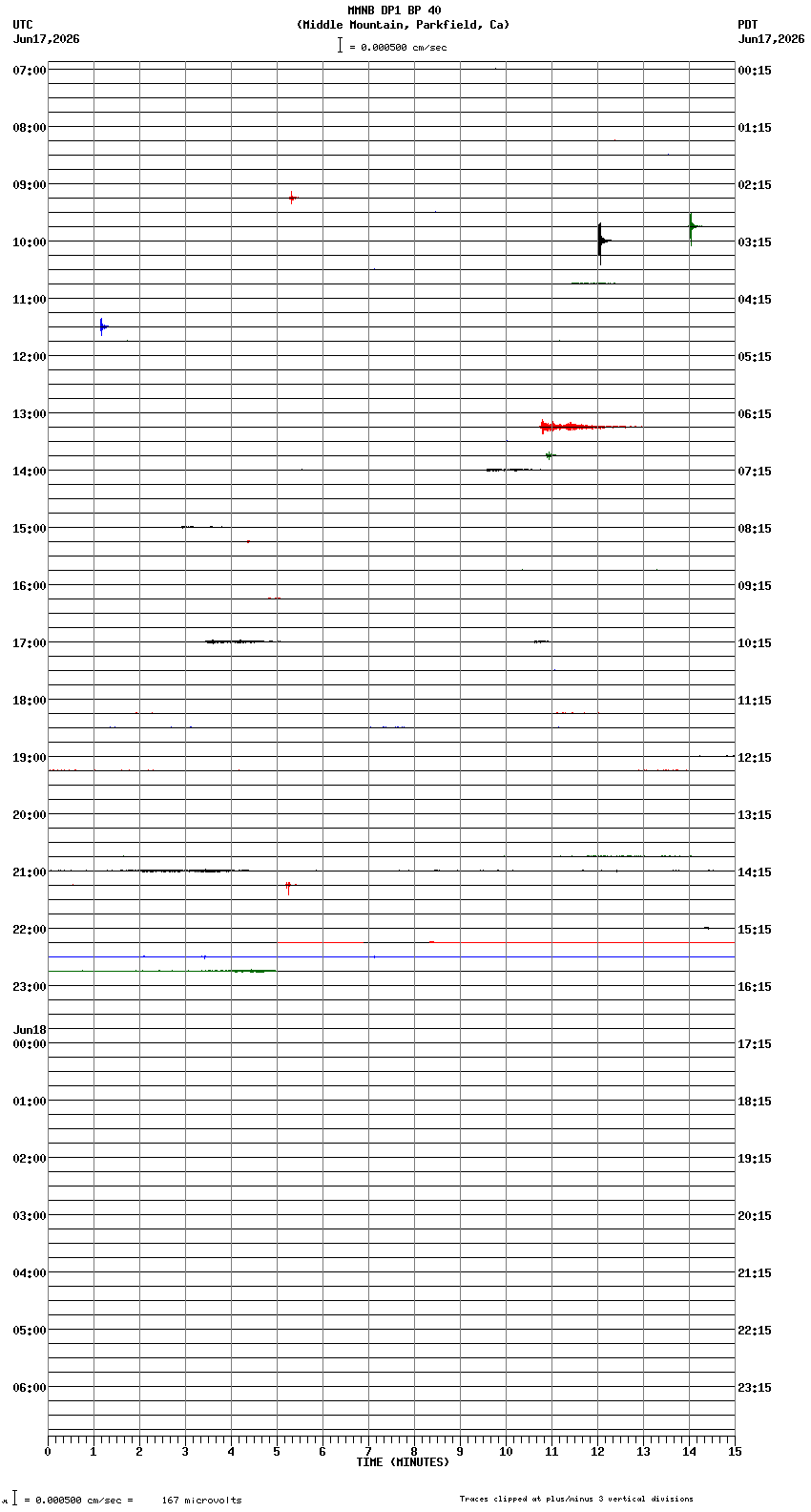Click the 'Jun17,2026' date under PDT

pos(771,39)
